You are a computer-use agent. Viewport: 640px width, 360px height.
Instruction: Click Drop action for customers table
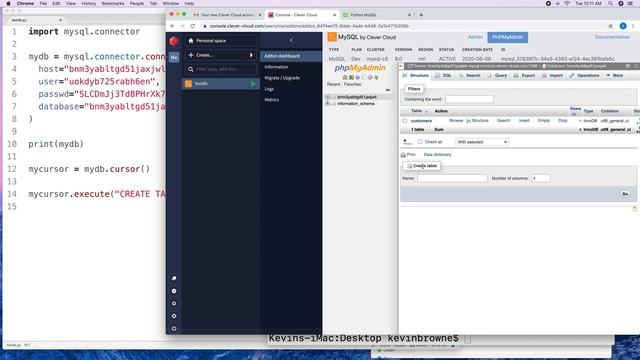pyautogui.click(x=562, y=121)
